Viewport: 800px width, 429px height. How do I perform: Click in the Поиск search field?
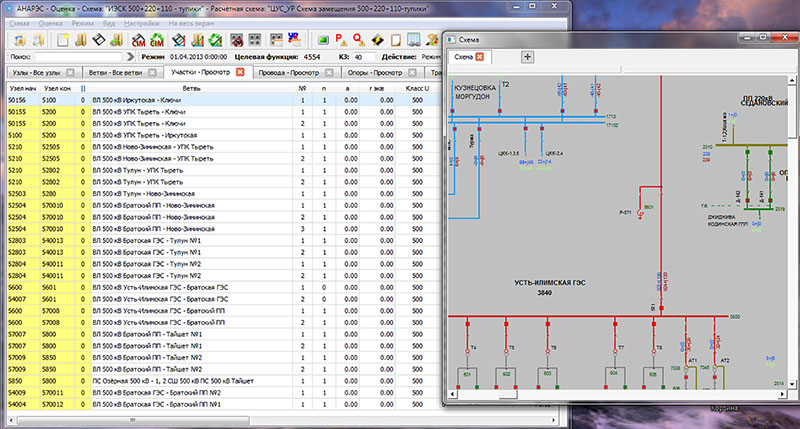pyautogui.click(x=78, y=57)
